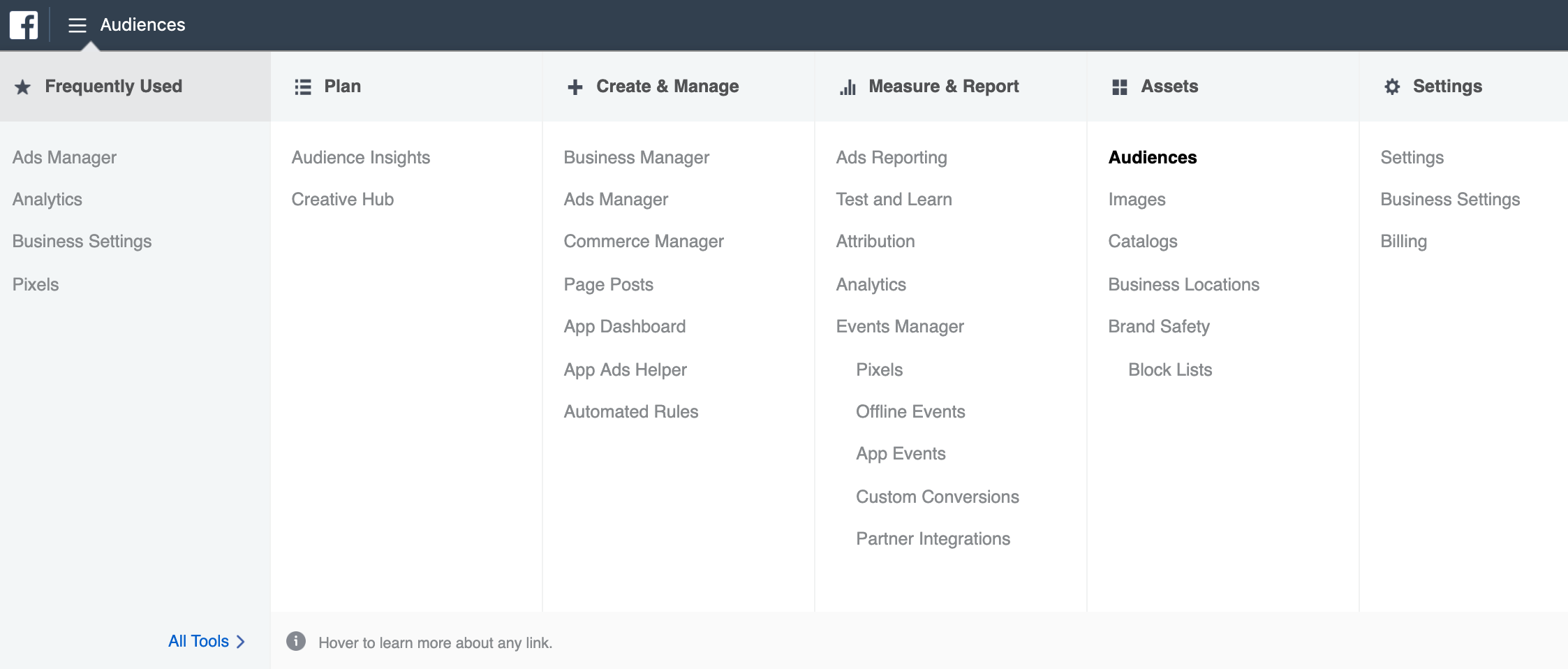This screenshot has width=1568, height=669.
Task: Open Ads Manager under Frequently Used
Action: (64, 157)
